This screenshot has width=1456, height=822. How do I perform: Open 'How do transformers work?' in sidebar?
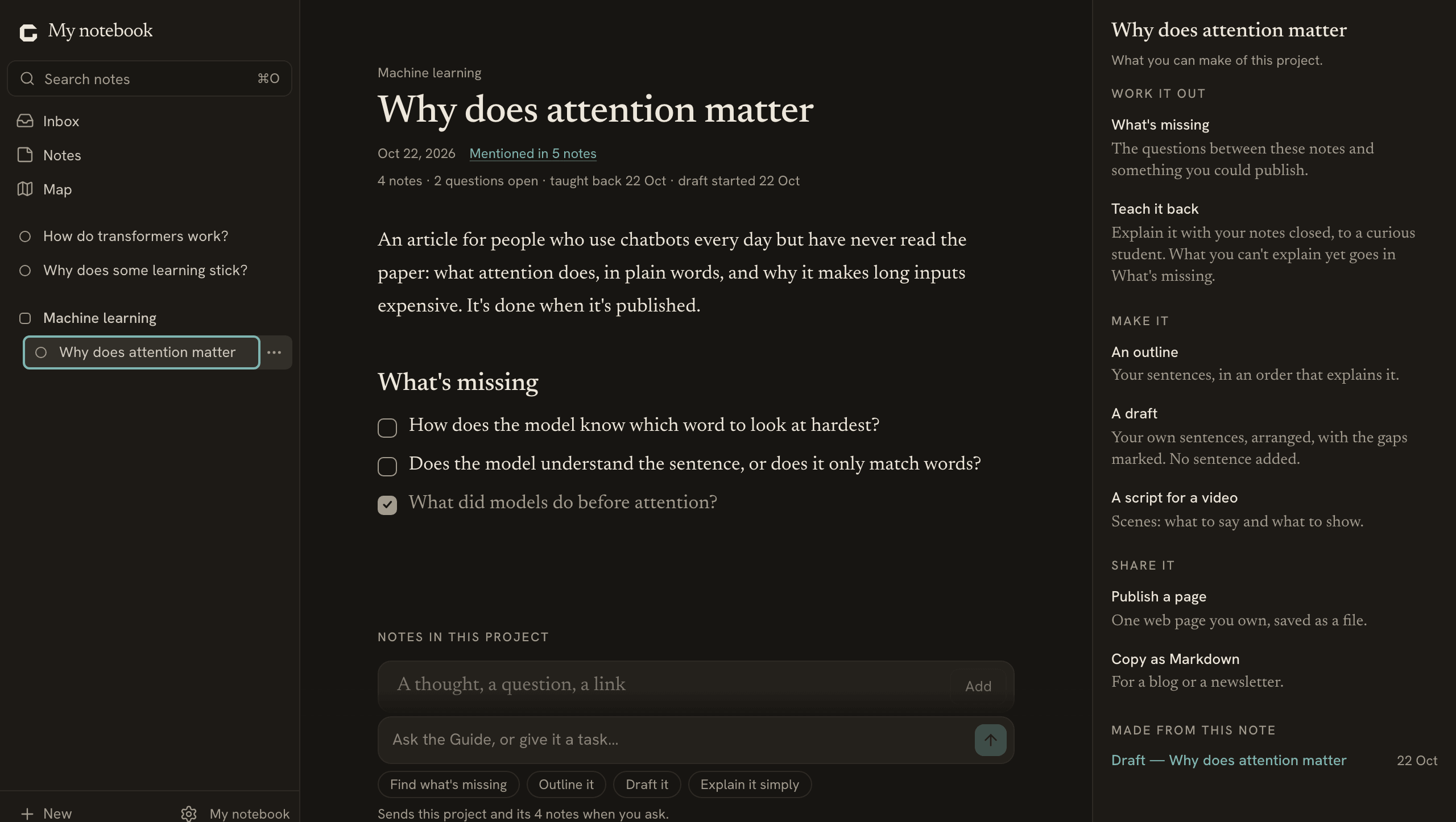(150, 236)
